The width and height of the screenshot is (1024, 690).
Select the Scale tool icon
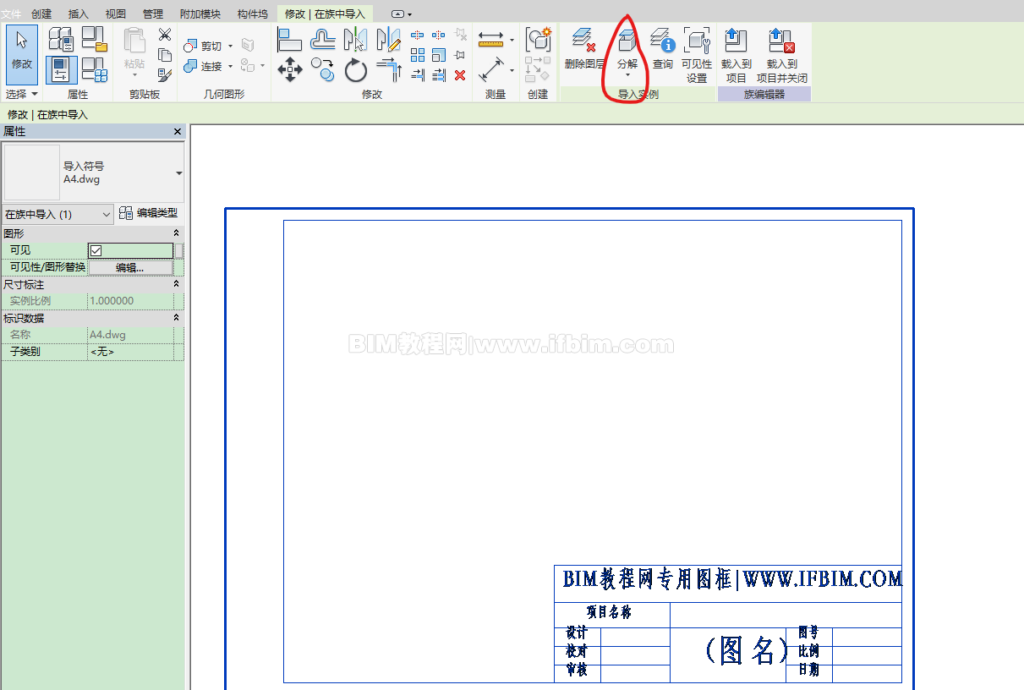point(439,55)
